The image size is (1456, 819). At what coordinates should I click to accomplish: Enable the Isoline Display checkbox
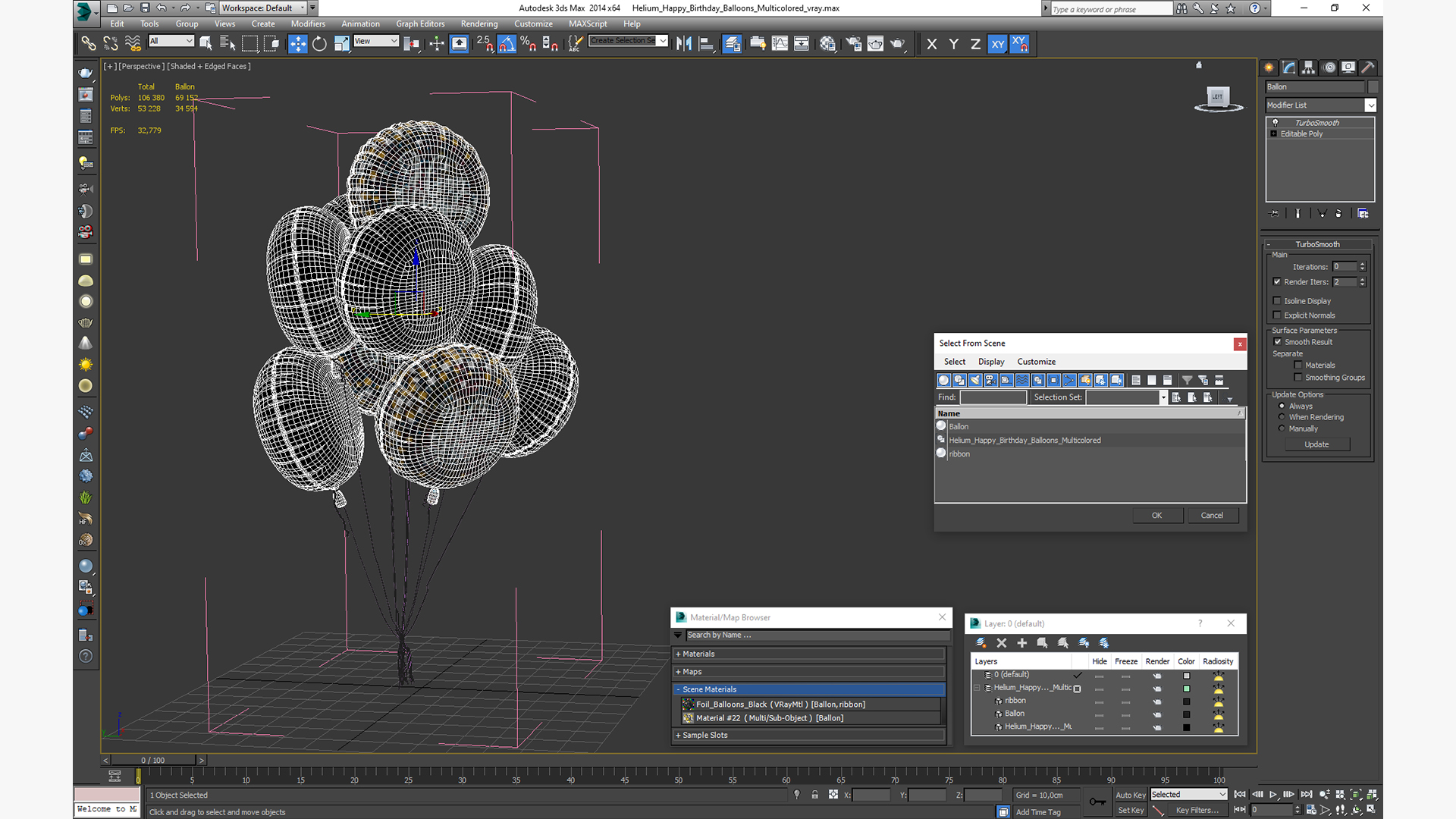click(x=1277, y=301)
